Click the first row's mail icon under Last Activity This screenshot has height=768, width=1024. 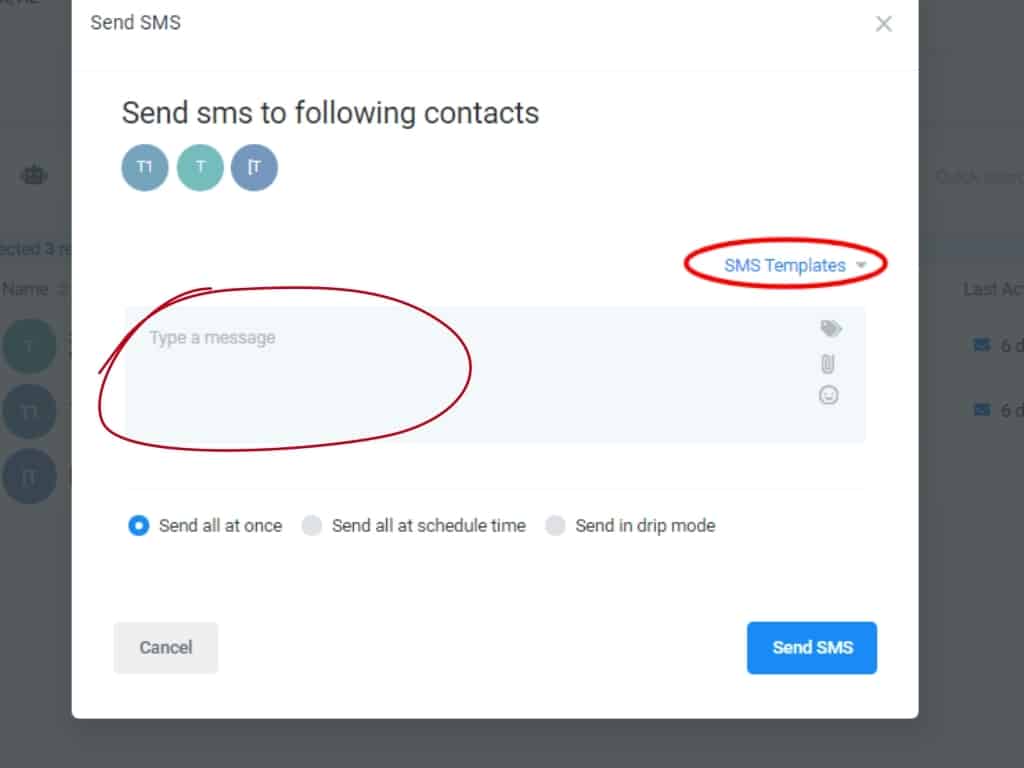tap(980, 346)
